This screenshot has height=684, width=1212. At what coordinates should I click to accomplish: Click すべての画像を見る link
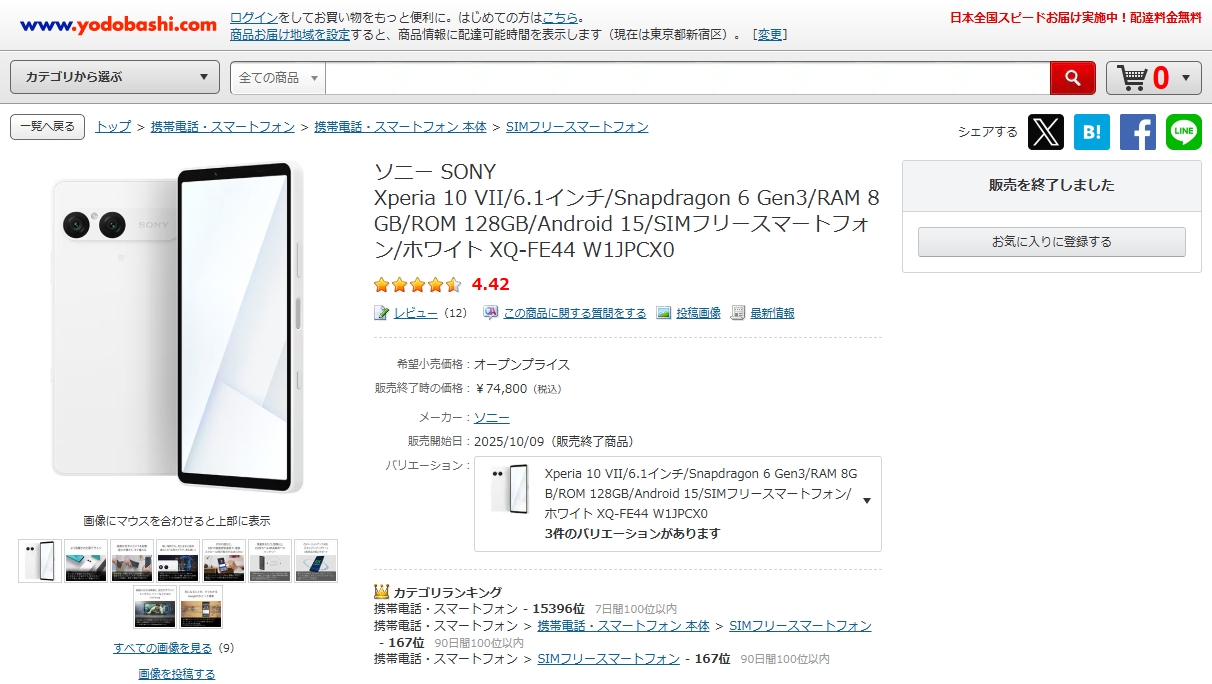tap(163, 648)
